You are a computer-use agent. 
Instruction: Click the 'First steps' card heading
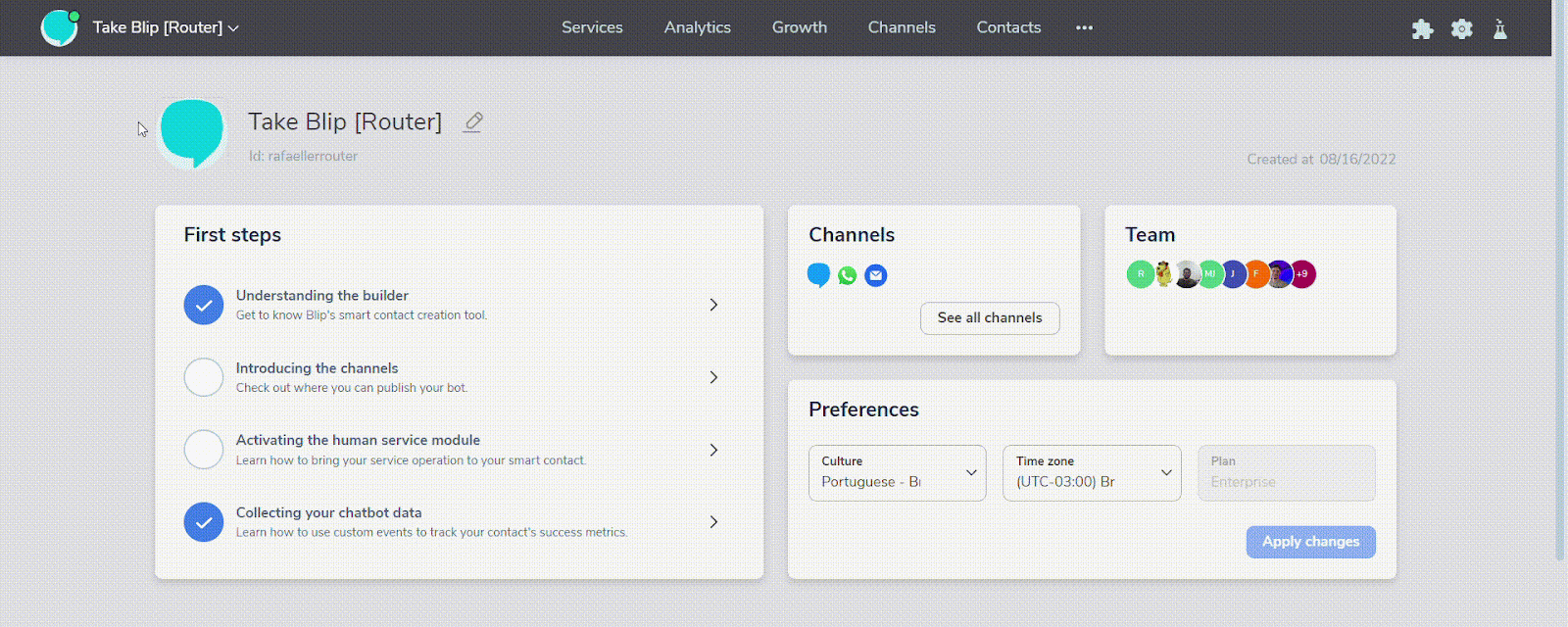tap(232, 235)
